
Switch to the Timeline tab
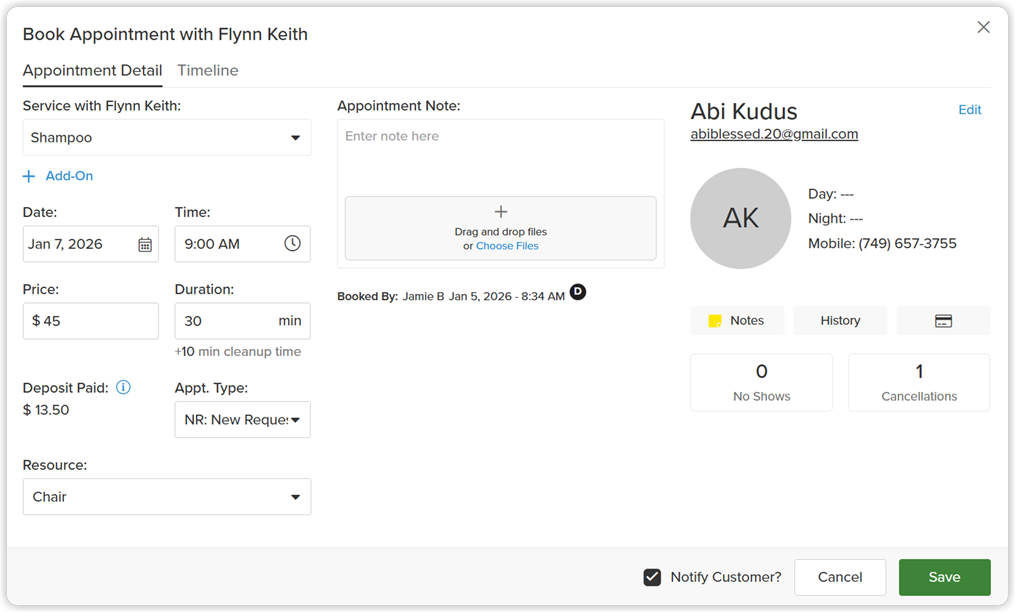click(x=208, y=71)
